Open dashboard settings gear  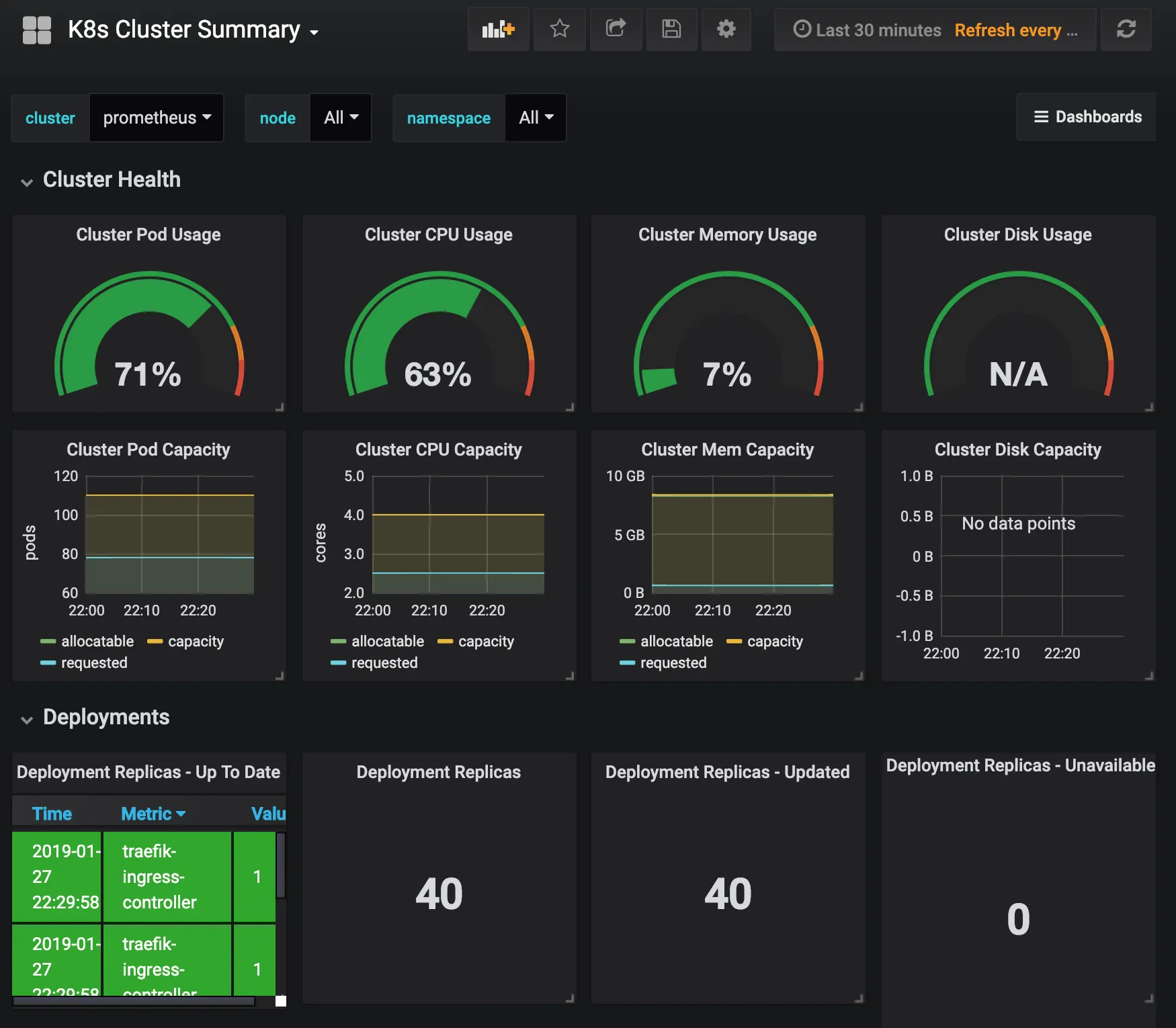(x=726, y=30)
